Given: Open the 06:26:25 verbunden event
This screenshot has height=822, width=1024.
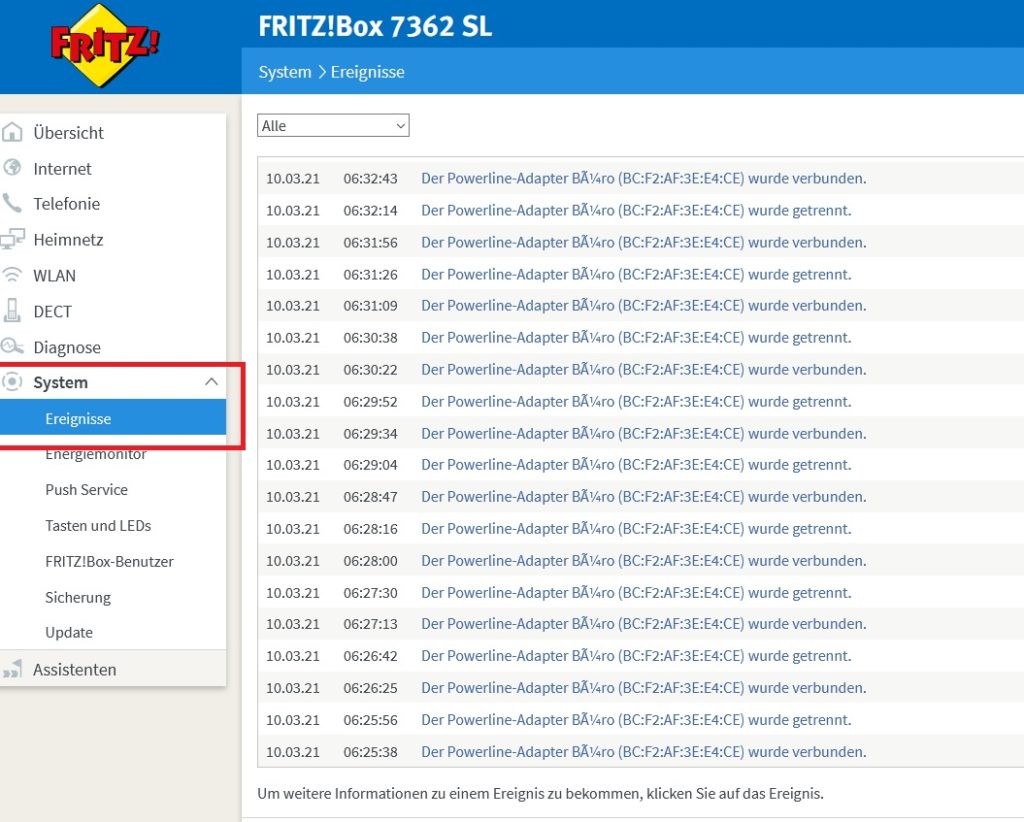Looking at the screenshot, I should click(643, 688).
